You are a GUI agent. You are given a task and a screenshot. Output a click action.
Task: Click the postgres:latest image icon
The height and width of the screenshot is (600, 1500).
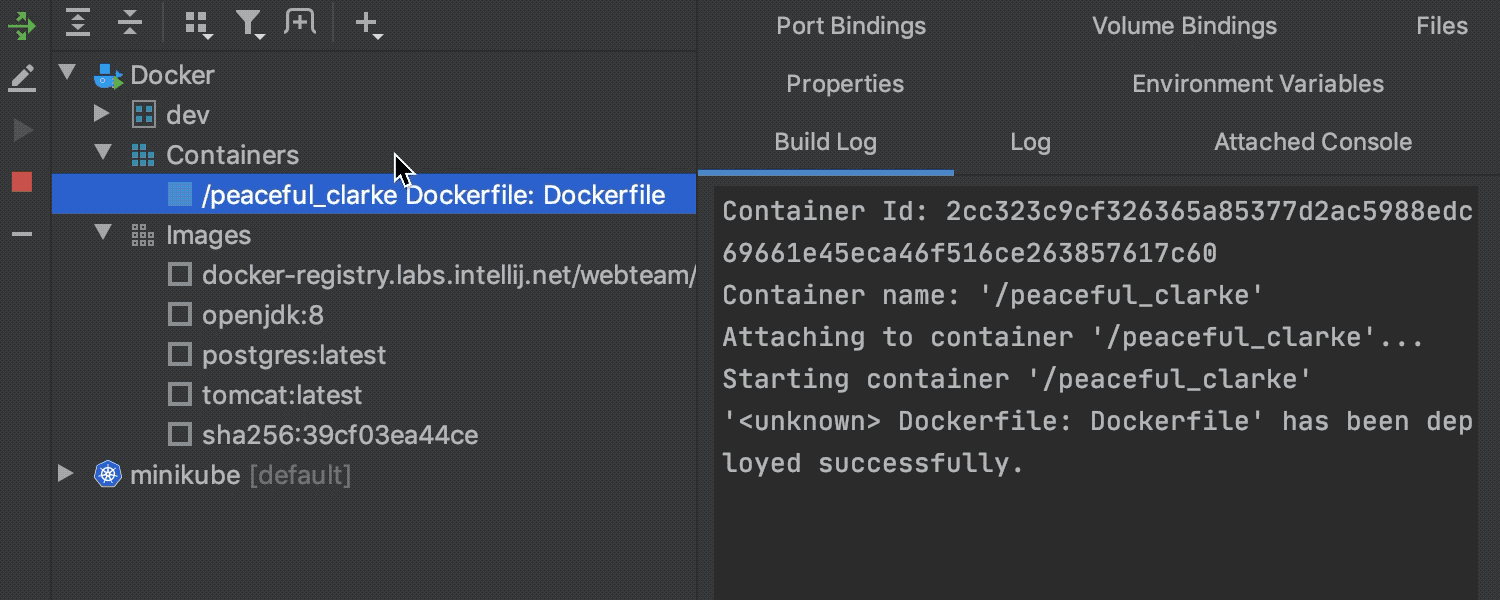click(179, 355)
